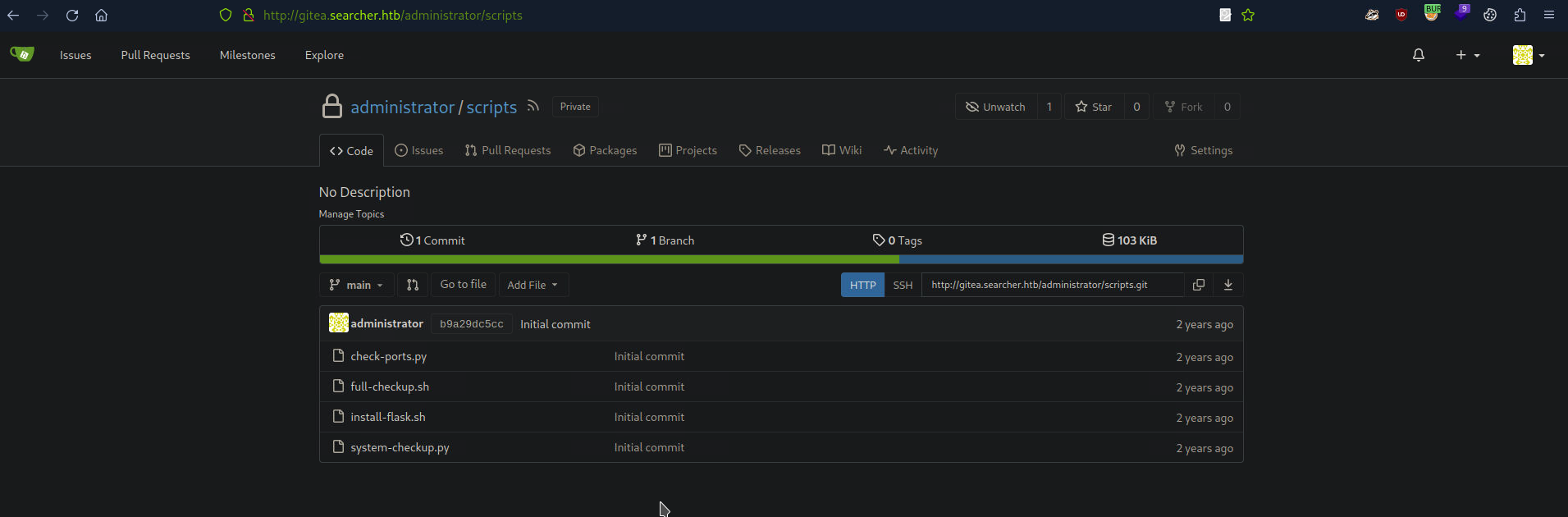Image resolution: width=1568 pixels, height=517 pixels.
Task: Click the cookie extension icon
Action: click(x=1490, y=15)
